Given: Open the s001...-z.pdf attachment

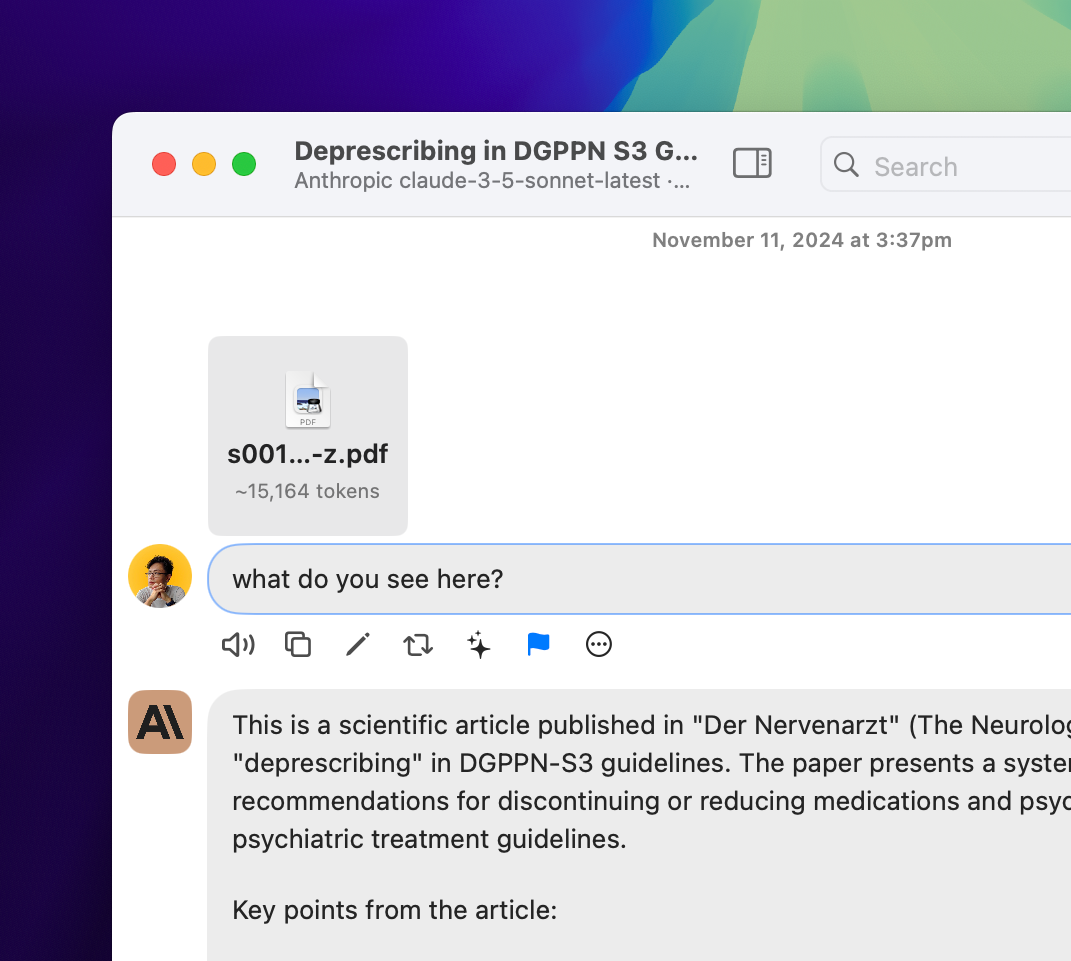Looking at the screenshot, I should [x=307, y=435].
